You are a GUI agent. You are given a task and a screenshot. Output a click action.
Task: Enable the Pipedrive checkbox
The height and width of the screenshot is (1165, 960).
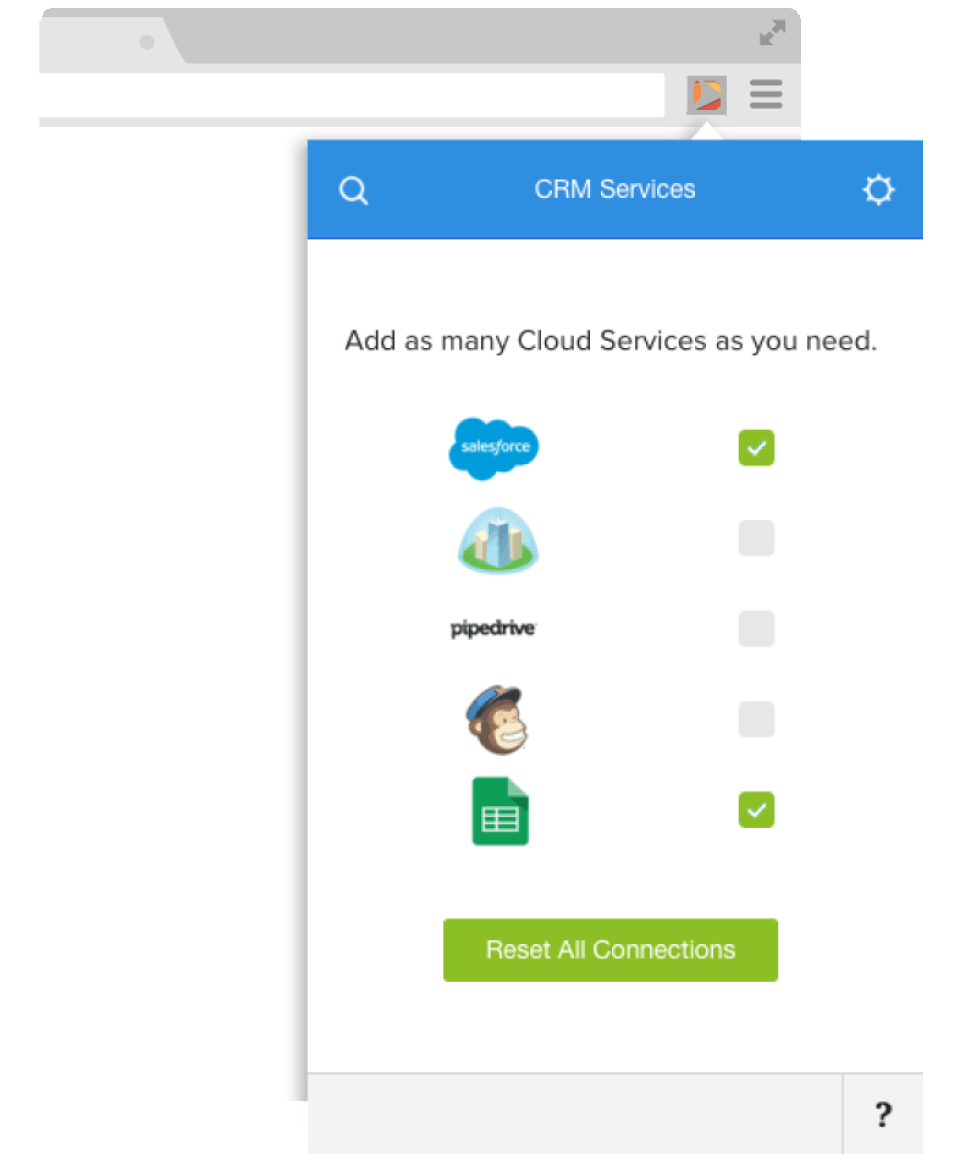[x=756, y=629]
